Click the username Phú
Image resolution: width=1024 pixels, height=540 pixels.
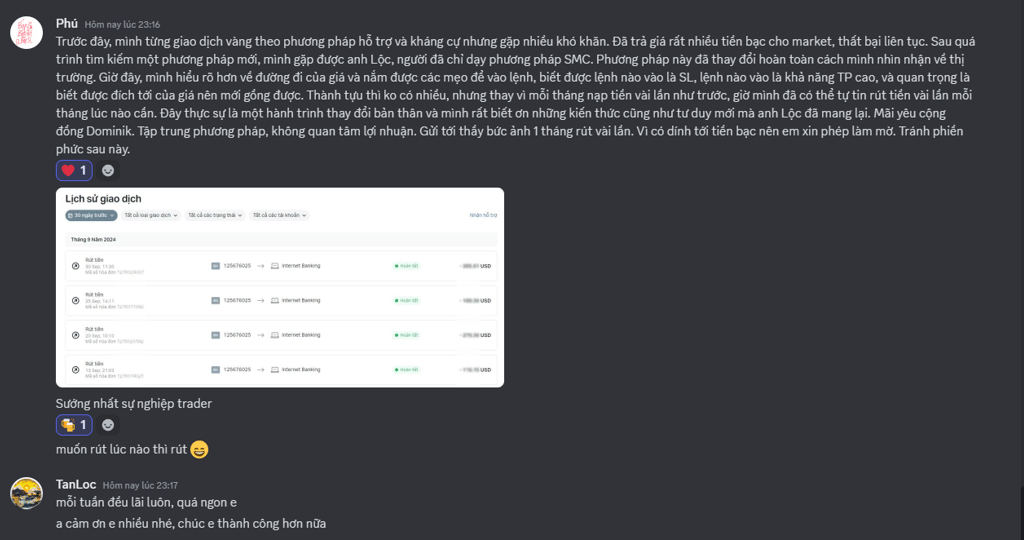tap(67, 24)
